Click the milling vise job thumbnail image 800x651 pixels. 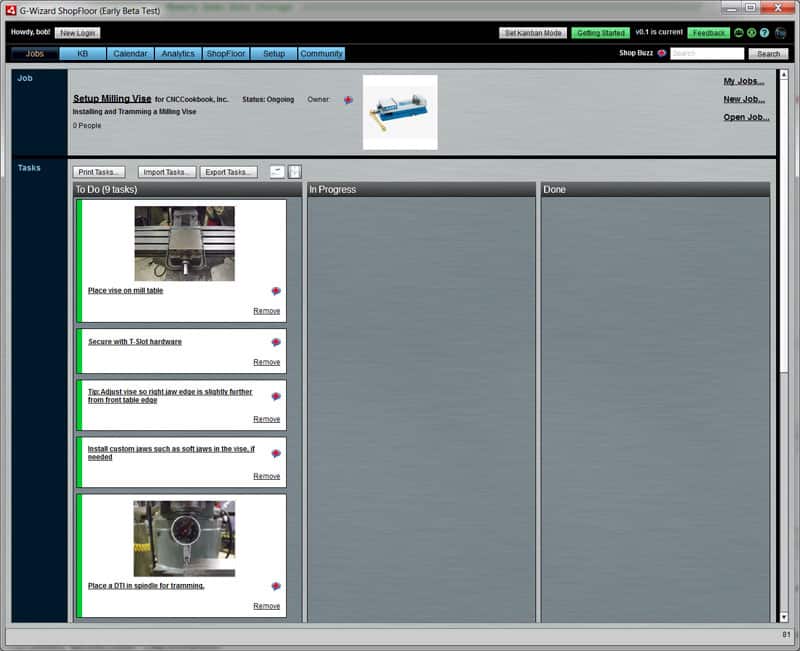(398, 112)
